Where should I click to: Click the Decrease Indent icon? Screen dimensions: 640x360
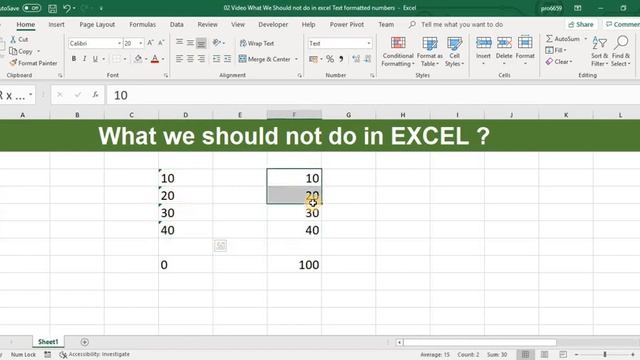(216, 59)
